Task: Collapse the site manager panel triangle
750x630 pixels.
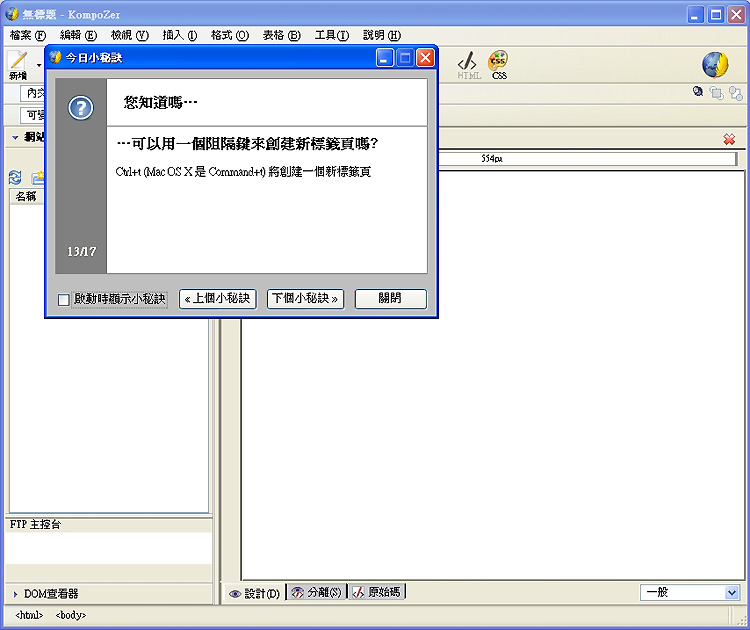Action: 15,138
